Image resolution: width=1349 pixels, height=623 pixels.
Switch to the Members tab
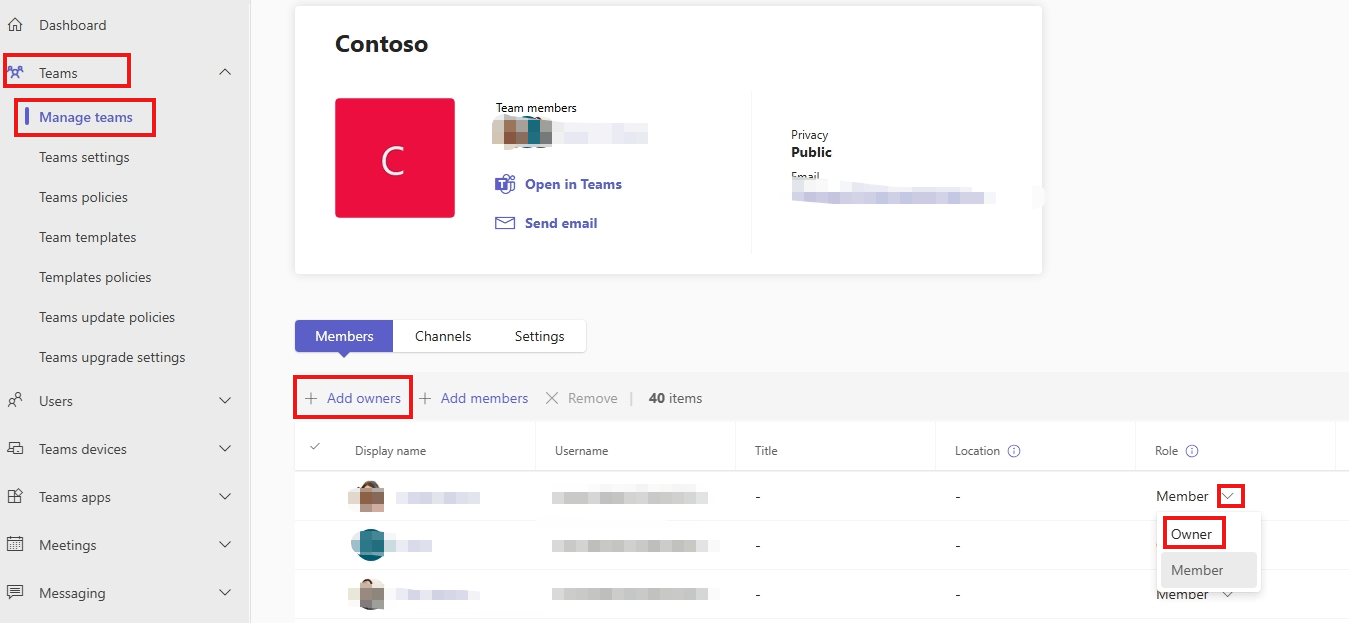tap(344, 336)
